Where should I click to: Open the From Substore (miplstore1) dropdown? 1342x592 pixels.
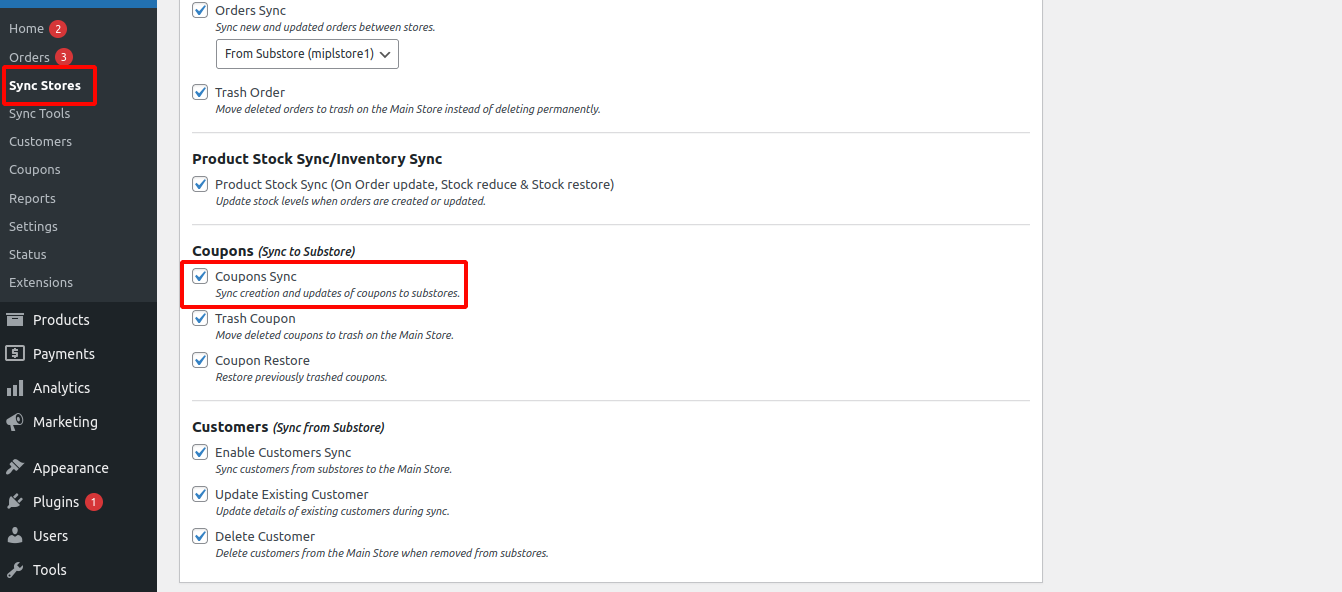(x=307, y=54)
